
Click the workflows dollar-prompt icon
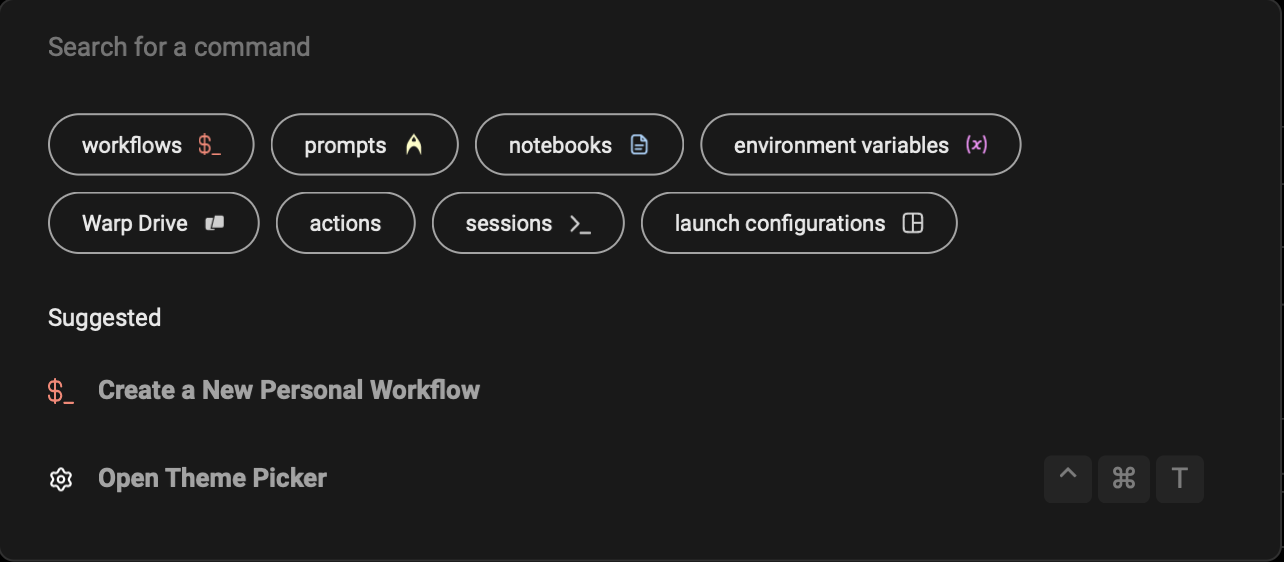coord(209,145)
